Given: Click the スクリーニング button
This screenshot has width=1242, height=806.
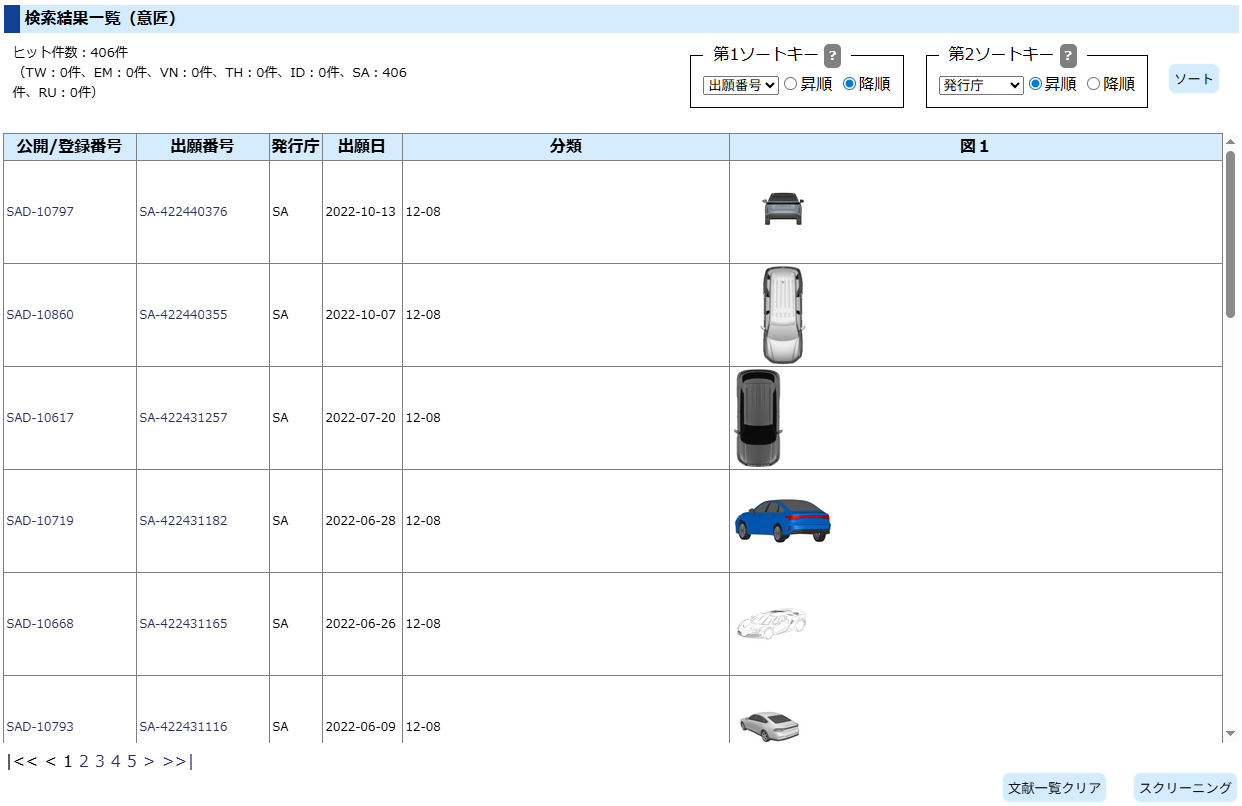Looking at the screenshot, I should (1185, 788).
